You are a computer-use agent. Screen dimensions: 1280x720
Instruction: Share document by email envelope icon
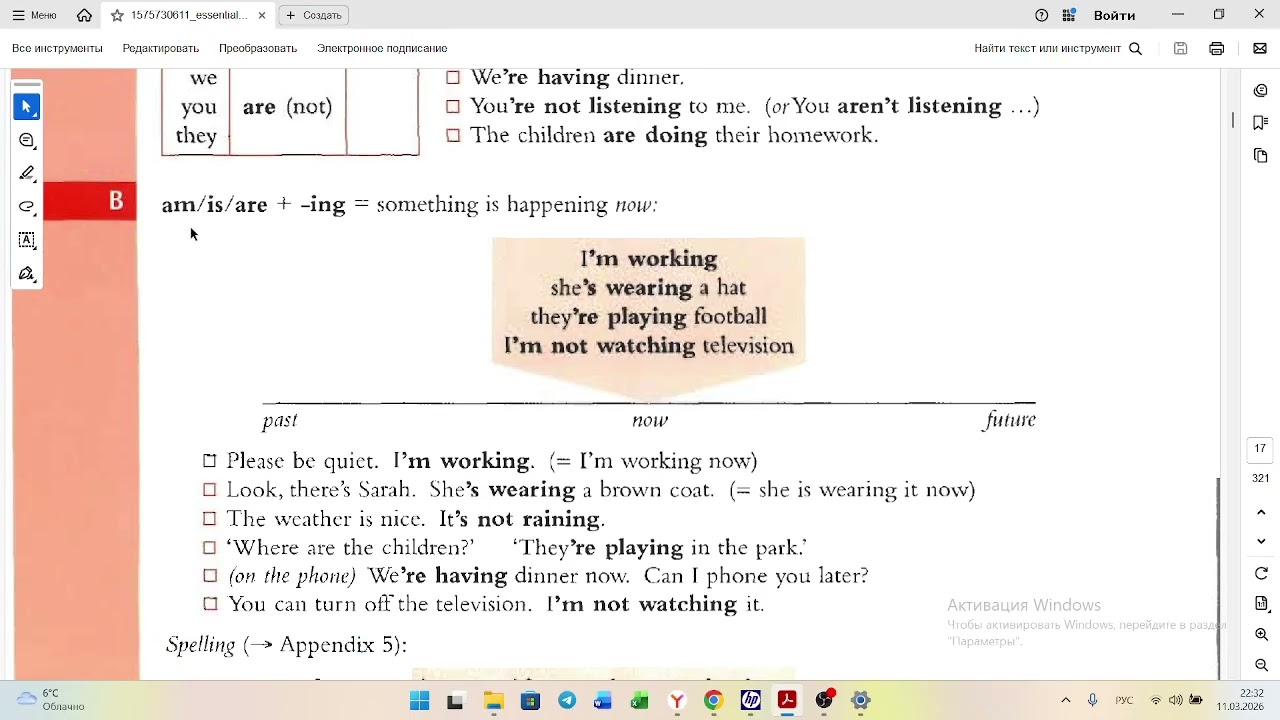tap(1259, 48)
